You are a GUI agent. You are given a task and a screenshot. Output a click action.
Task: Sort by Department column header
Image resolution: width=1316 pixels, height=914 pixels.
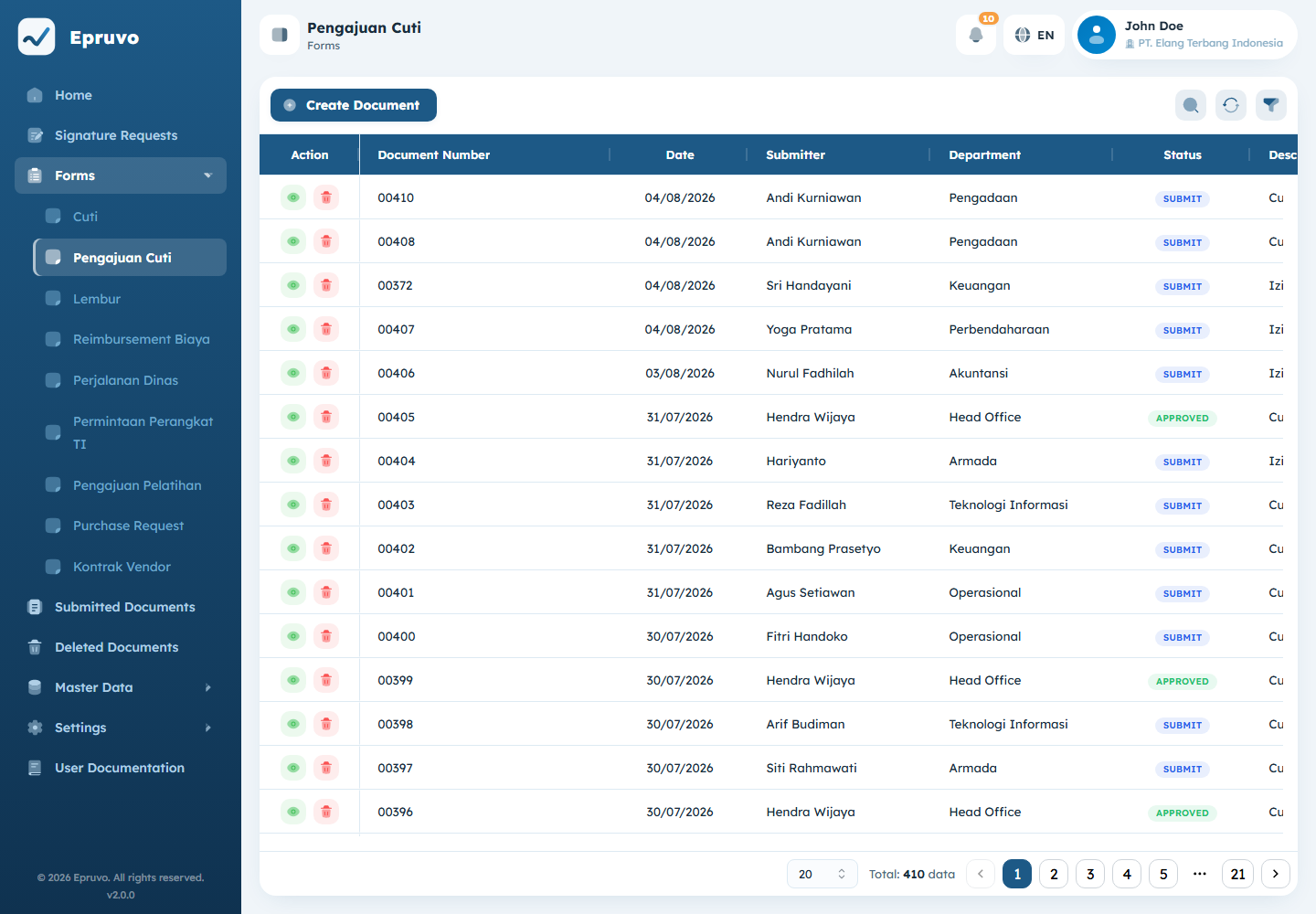tap(1022, 154)
